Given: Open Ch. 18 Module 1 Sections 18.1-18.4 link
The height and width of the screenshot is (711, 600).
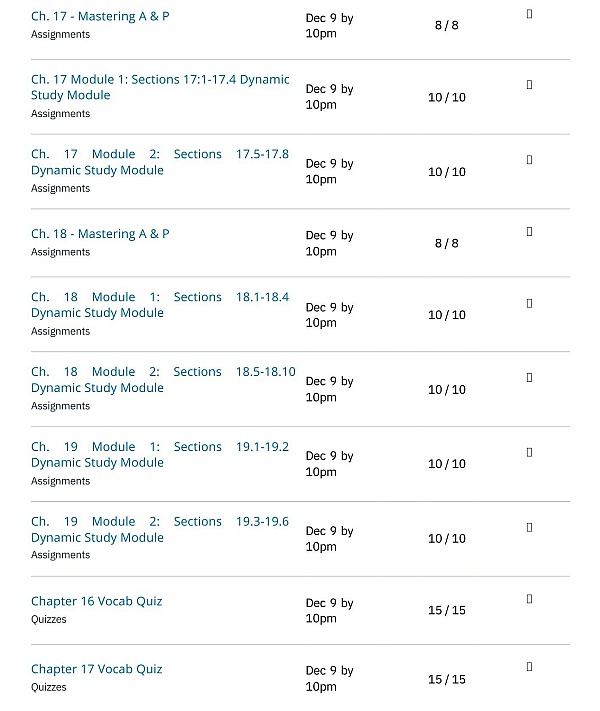Looking at the screenshot, I should pyautogui.click(x=160, y=305).
